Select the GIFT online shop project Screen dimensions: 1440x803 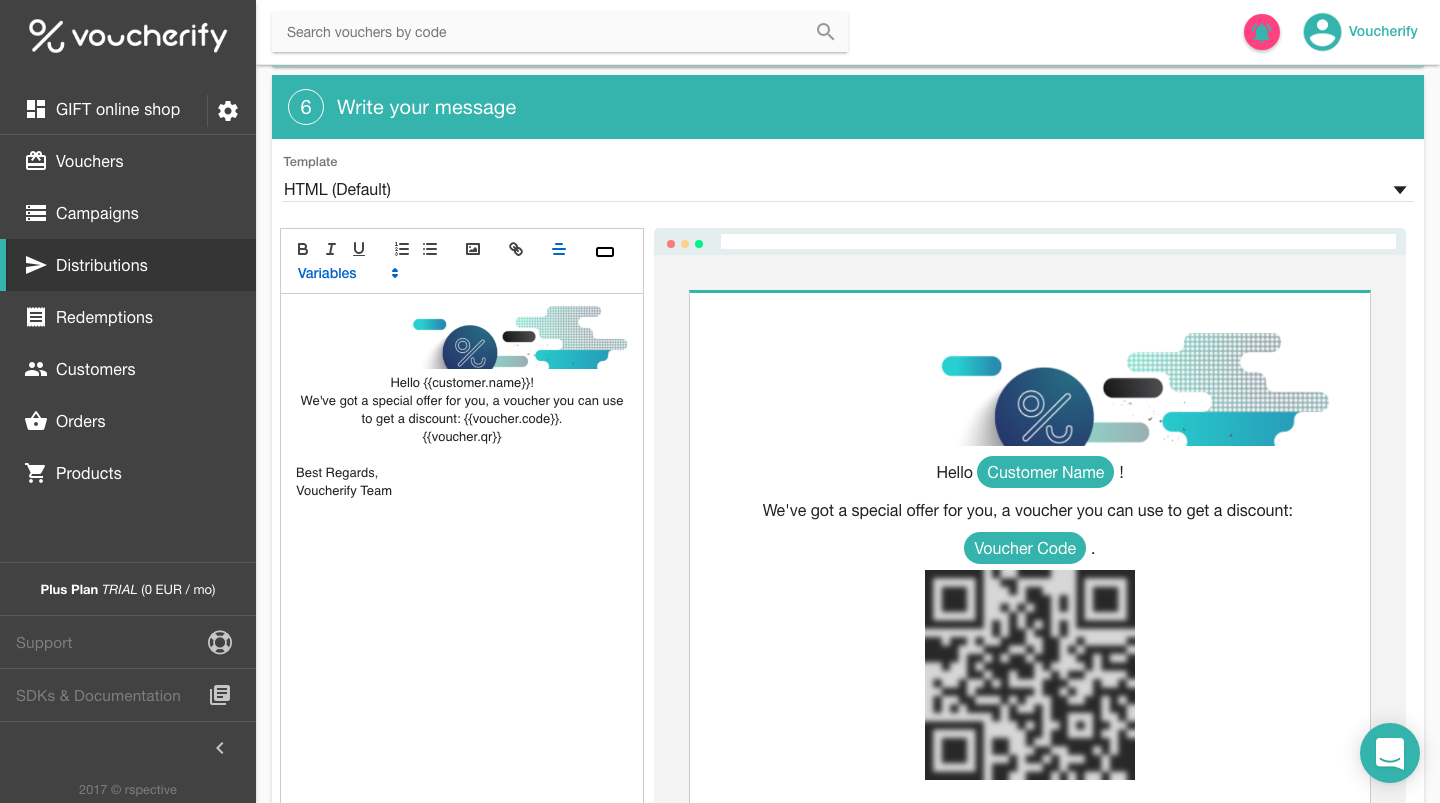(118, 109)
